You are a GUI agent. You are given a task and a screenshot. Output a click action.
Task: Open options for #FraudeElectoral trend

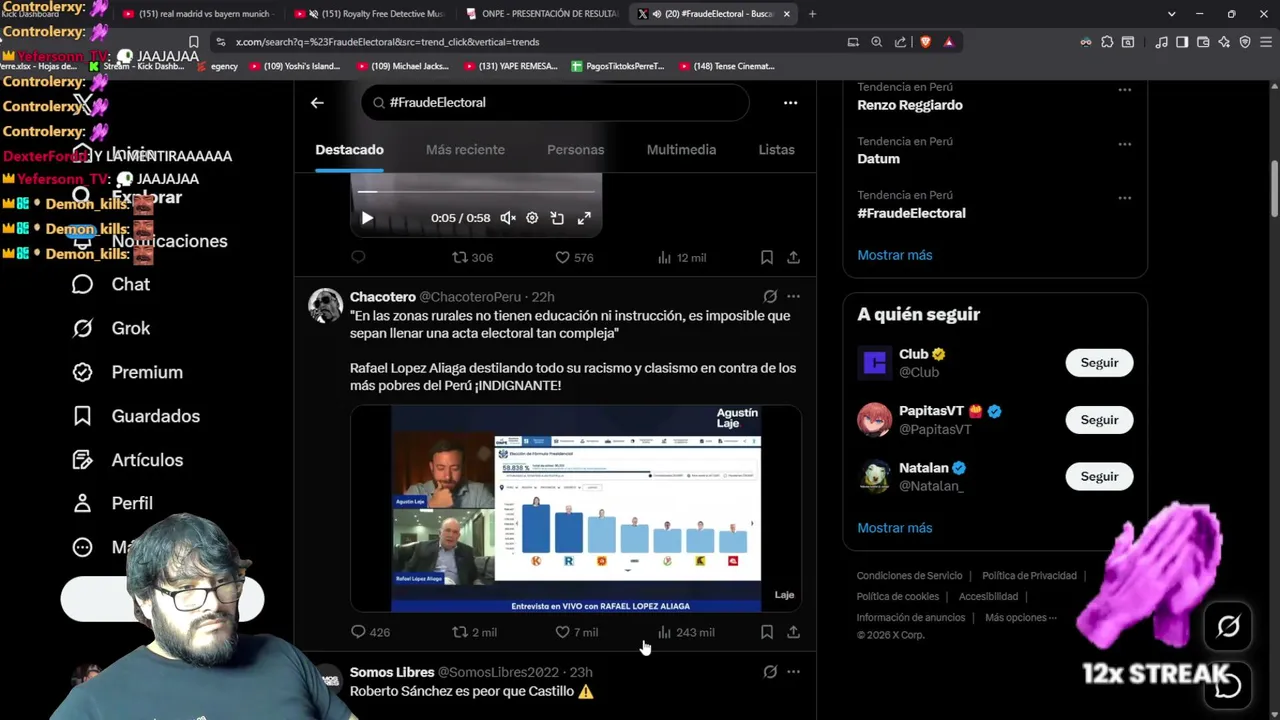tap(1124, 198)
